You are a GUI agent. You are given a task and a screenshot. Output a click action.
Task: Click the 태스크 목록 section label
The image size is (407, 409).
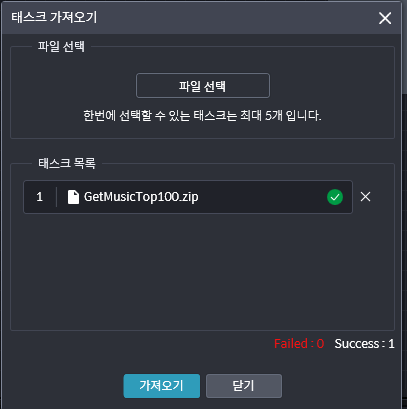[x=67, y=163]
